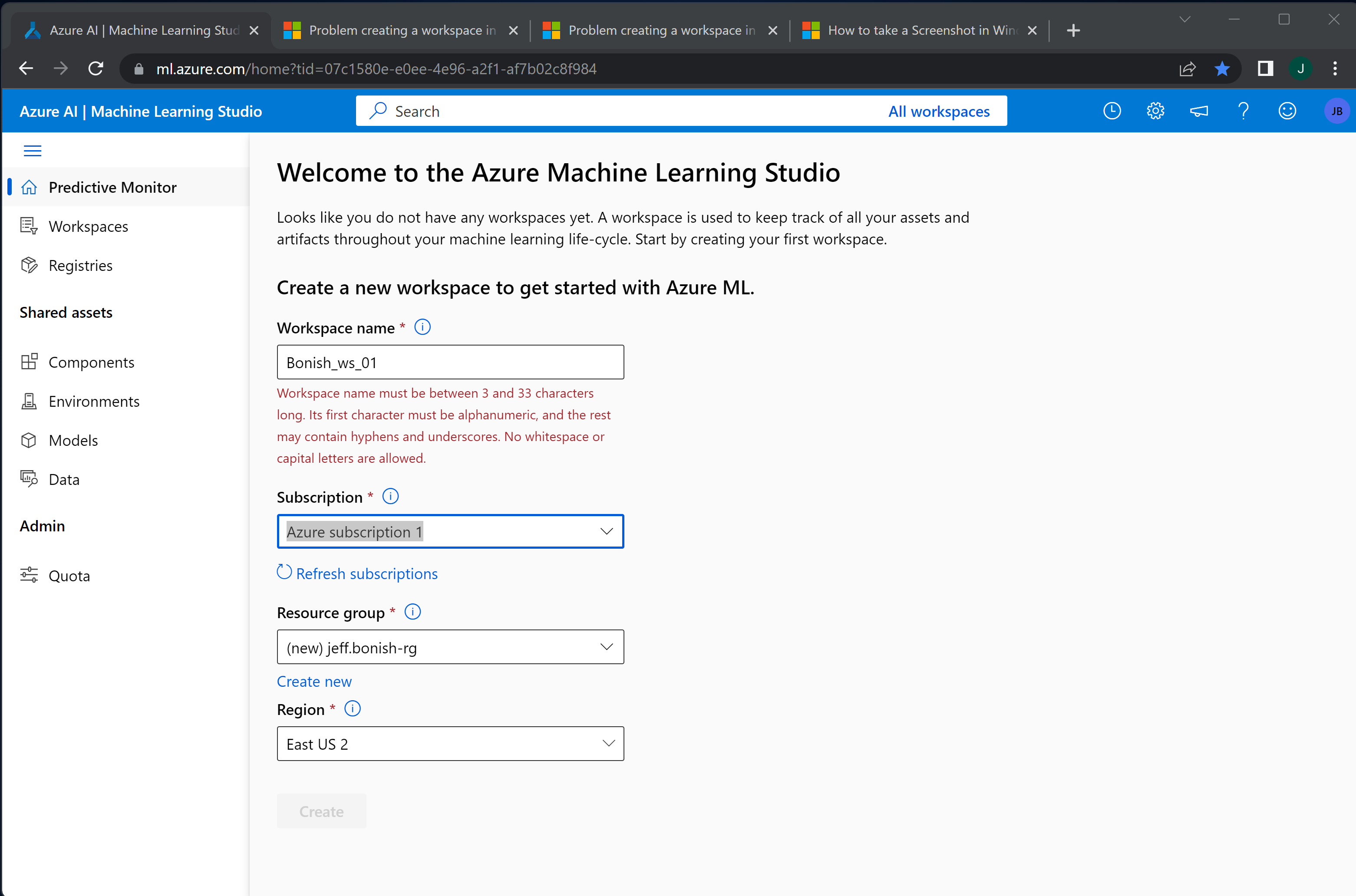
Task: Open Models under Shared assets
Action: pos(126,440)
